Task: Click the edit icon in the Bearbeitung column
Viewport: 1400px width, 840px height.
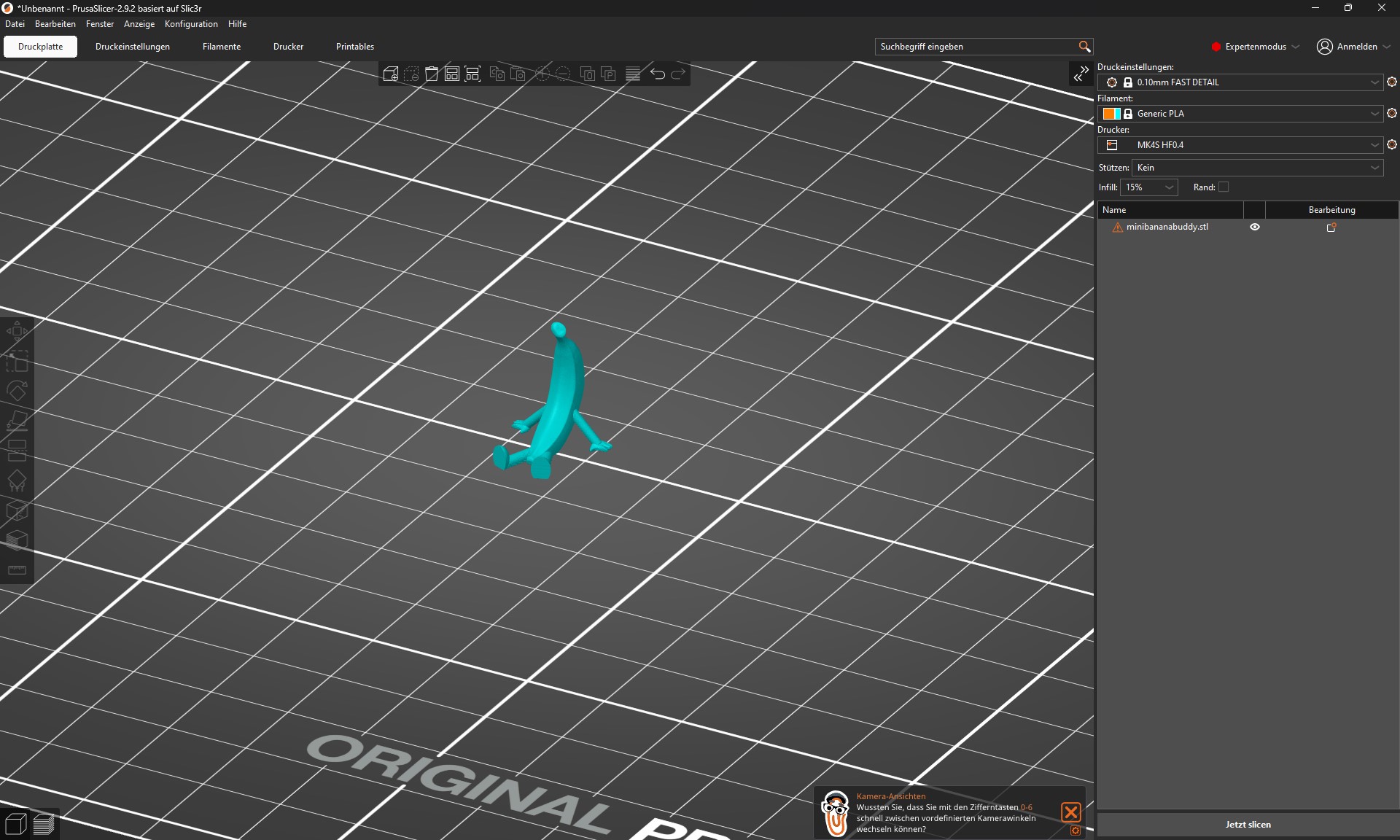Action: [1331, 227]
